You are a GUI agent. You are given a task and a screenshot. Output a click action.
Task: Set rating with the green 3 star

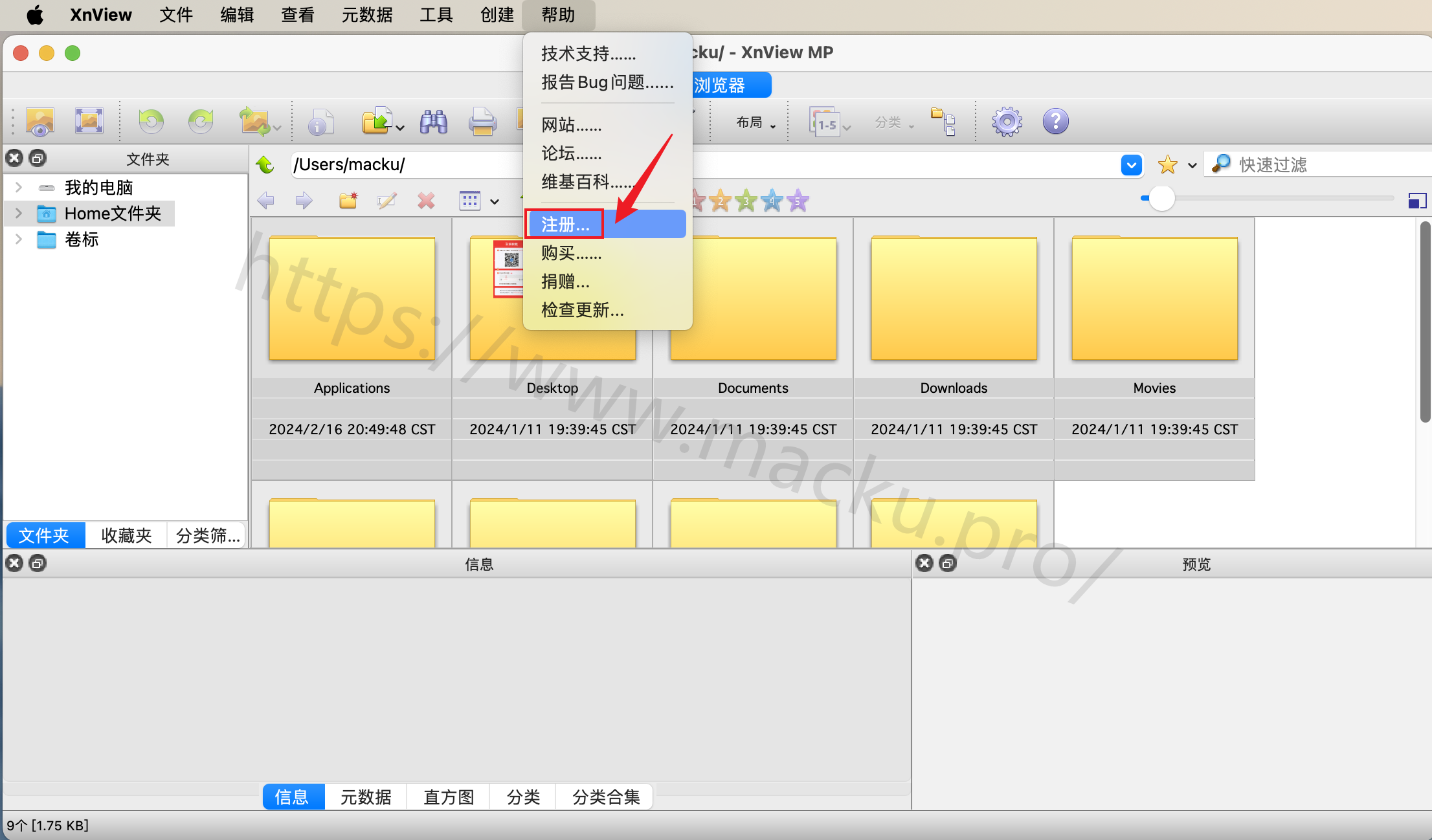pyautogui.click(x=746, y=201)
